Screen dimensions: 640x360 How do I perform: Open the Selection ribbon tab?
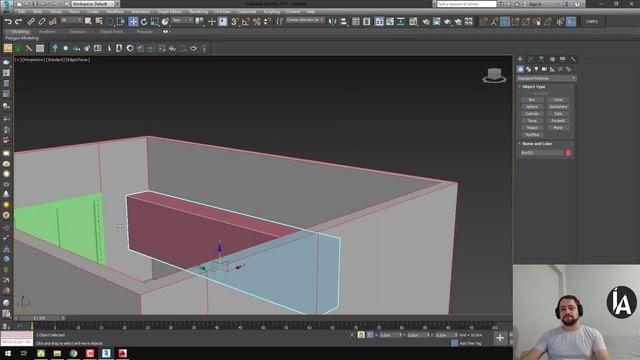coord(78,31)
